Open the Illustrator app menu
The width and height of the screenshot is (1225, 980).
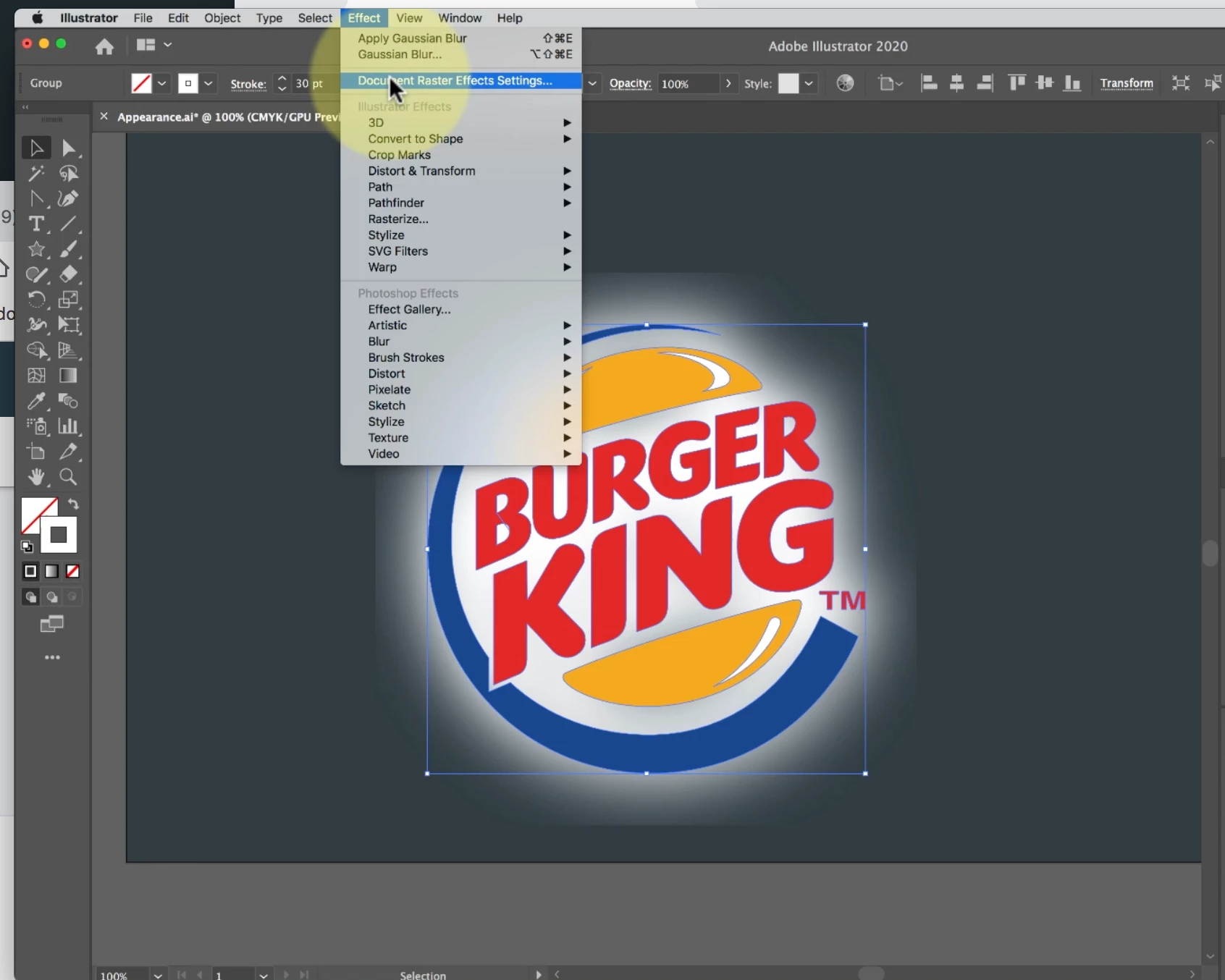tap(88, 18)
